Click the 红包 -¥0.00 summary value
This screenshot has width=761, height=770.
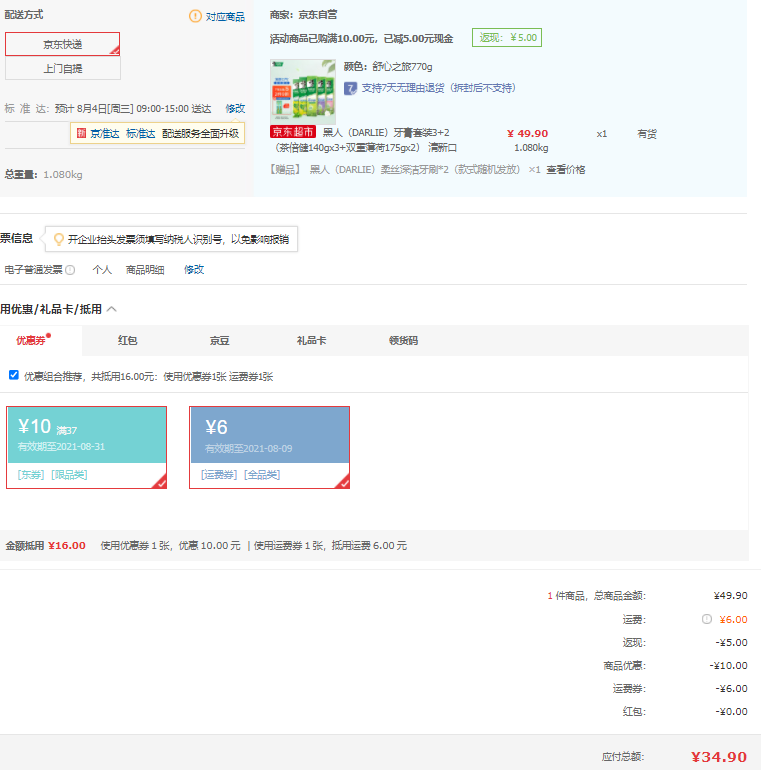pos(731,712)
